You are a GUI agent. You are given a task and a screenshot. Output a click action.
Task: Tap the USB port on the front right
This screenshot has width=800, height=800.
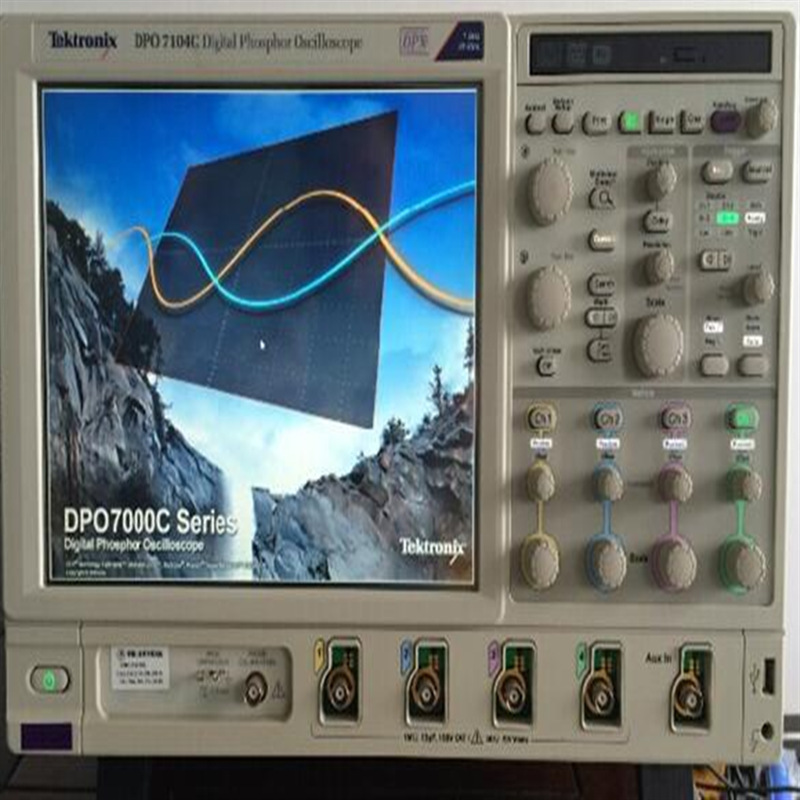[768, 675]
